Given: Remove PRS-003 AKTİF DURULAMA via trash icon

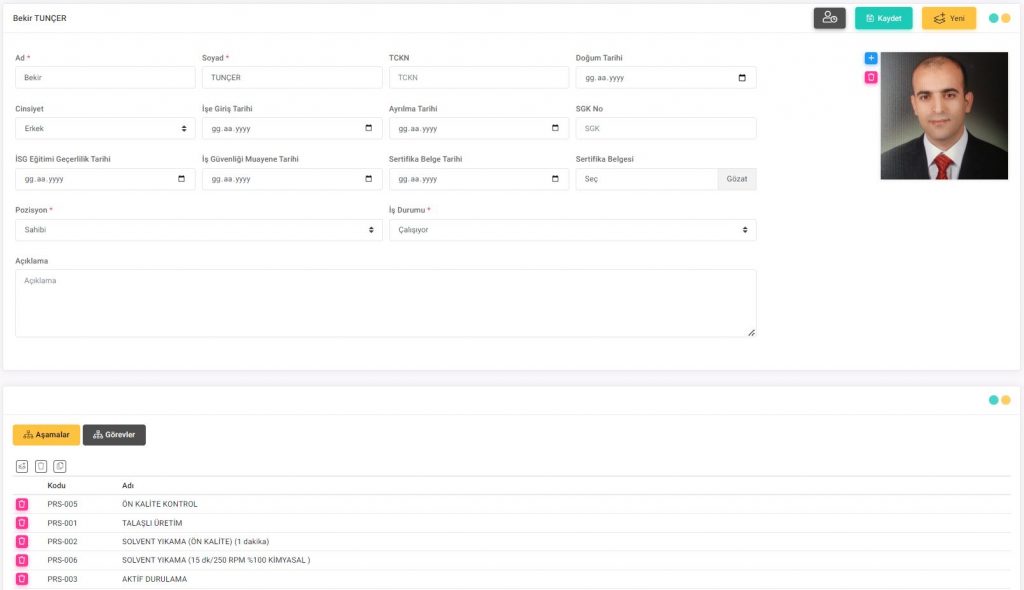Looking at the screenshot, I should pos(22,579).
